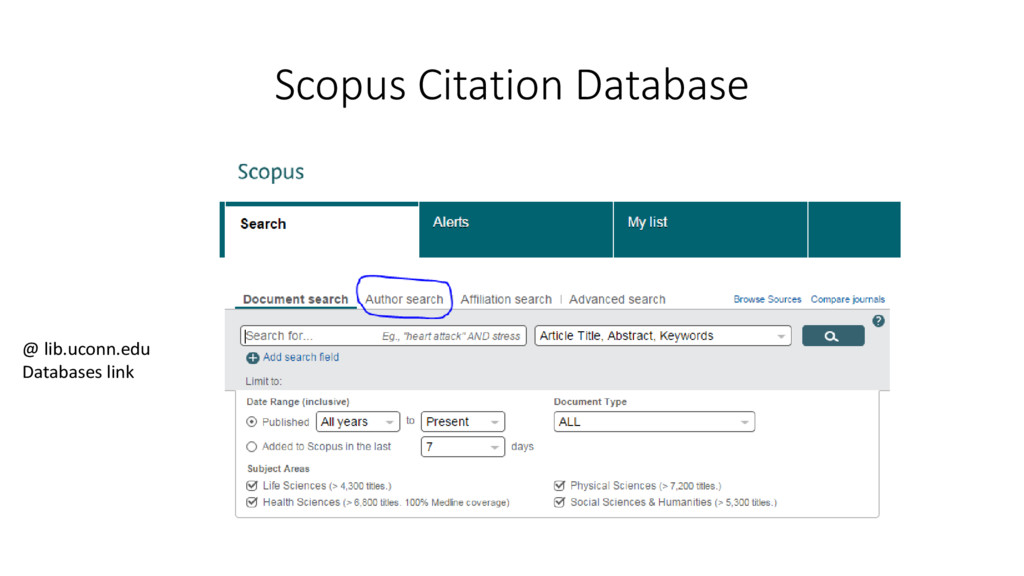Viewport: 1024px width, 576px height.
Task: Click in the Search for input field
Action: click(x=383, y=336)
